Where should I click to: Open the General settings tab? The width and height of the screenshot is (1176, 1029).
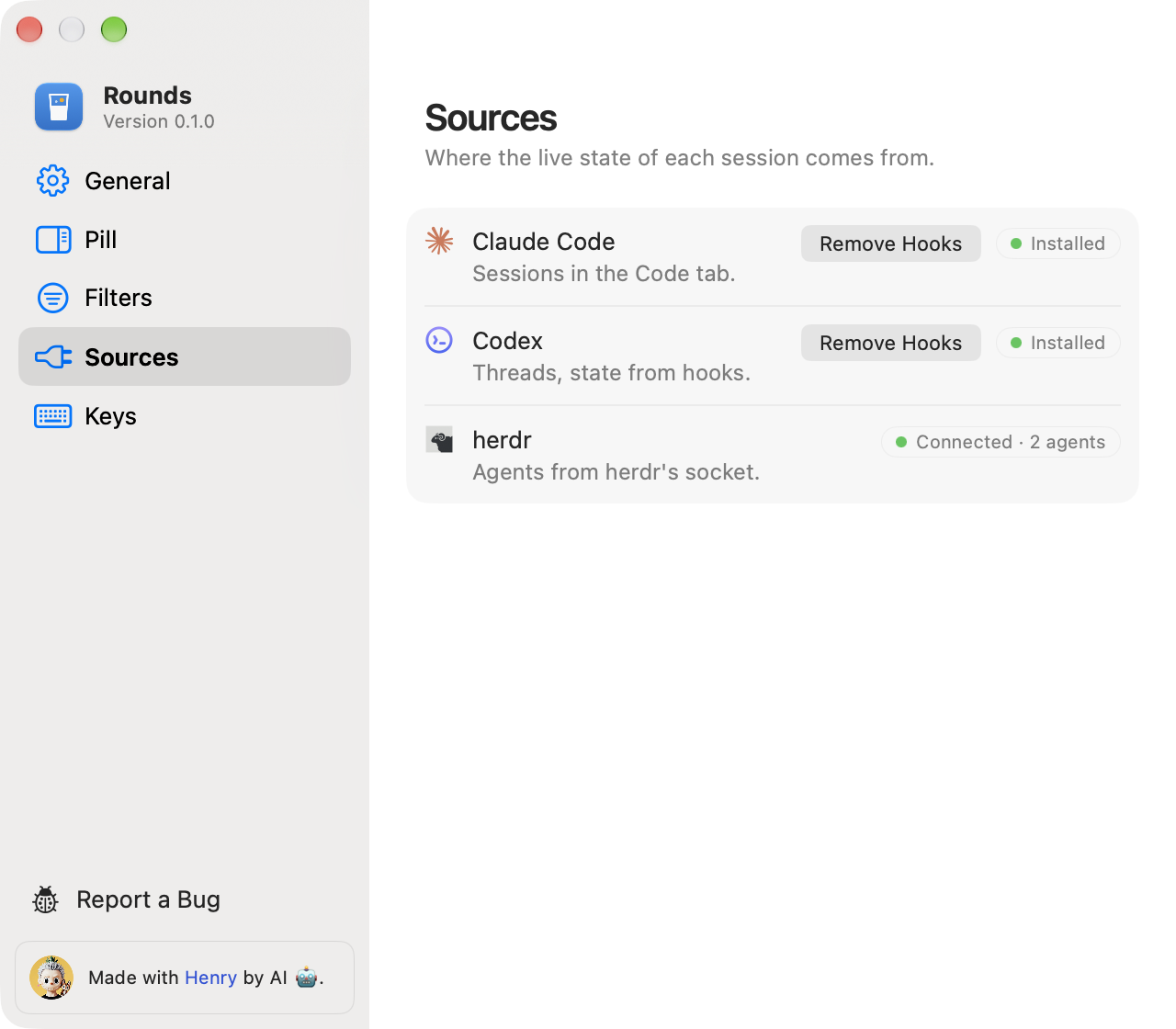click(185, 181)
